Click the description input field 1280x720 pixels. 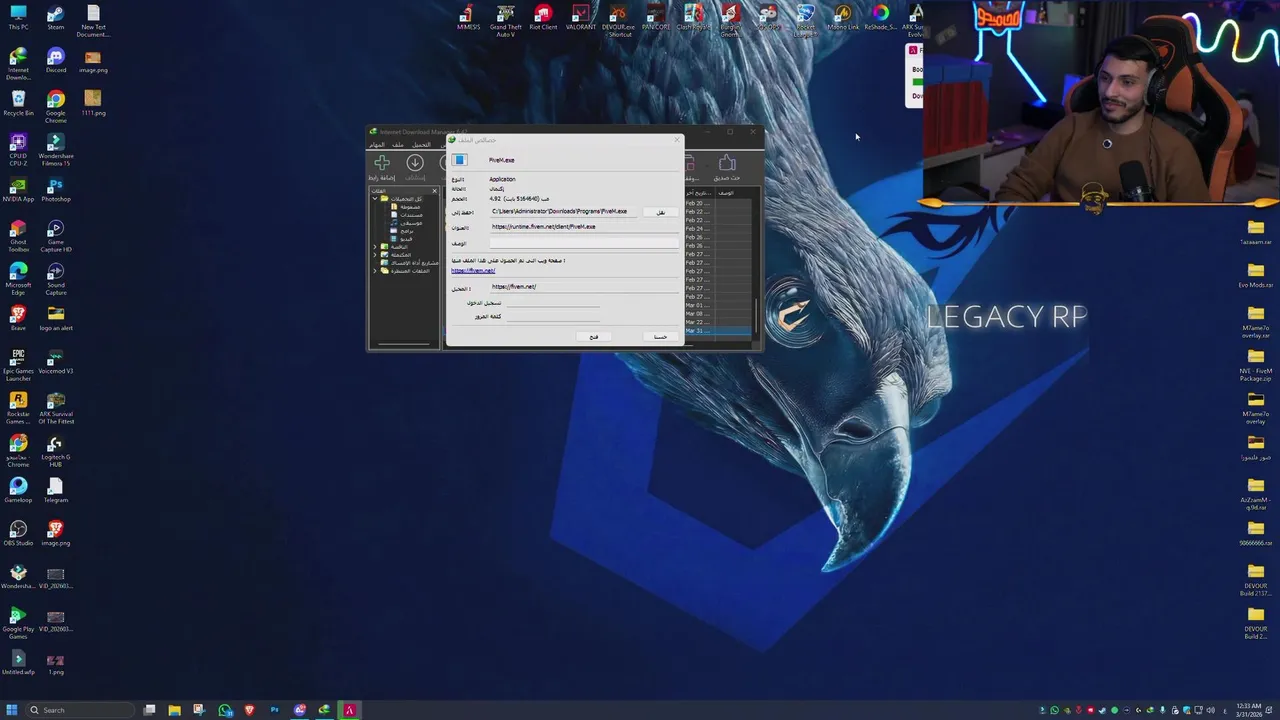584,243
